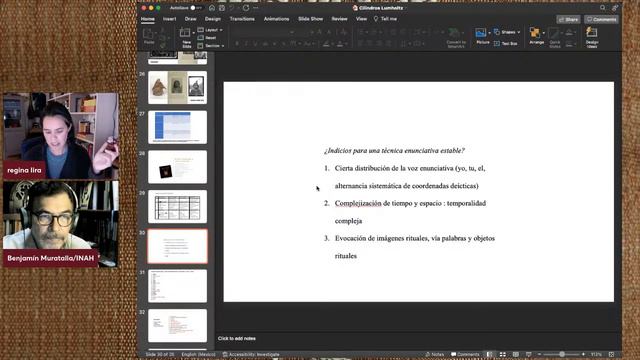Image resolution: width=640 pixels, height=360 pixels.
Task: Switch to Slide Sorter view icon
Action: coord(503,354)
